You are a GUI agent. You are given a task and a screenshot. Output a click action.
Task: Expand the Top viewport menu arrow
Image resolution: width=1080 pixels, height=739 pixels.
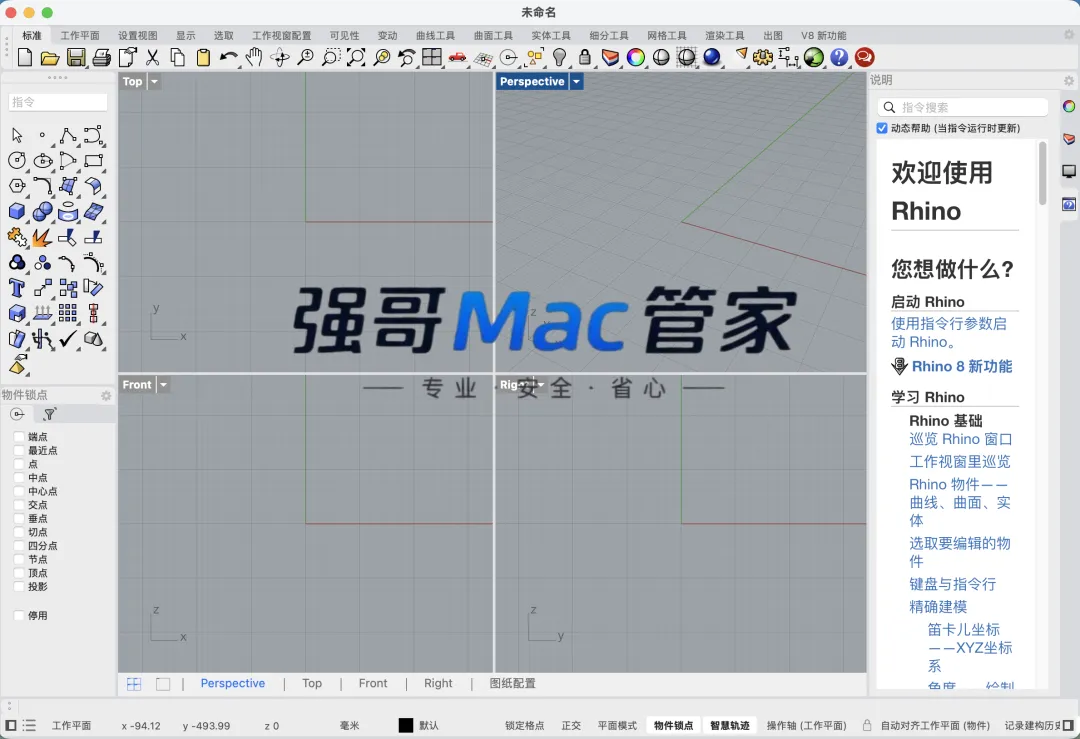point(154,81)
